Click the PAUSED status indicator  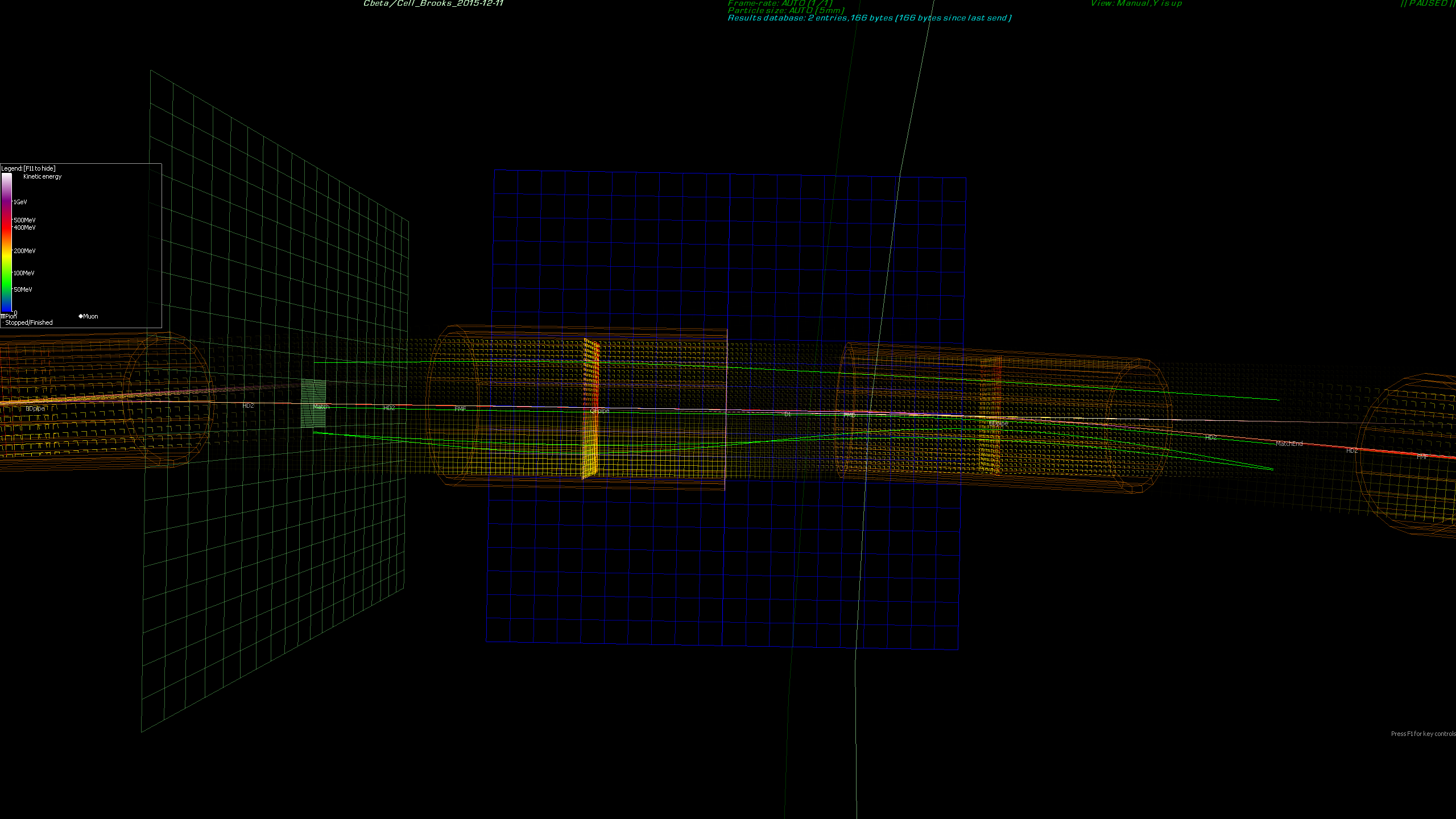(x=1428, y=3)
